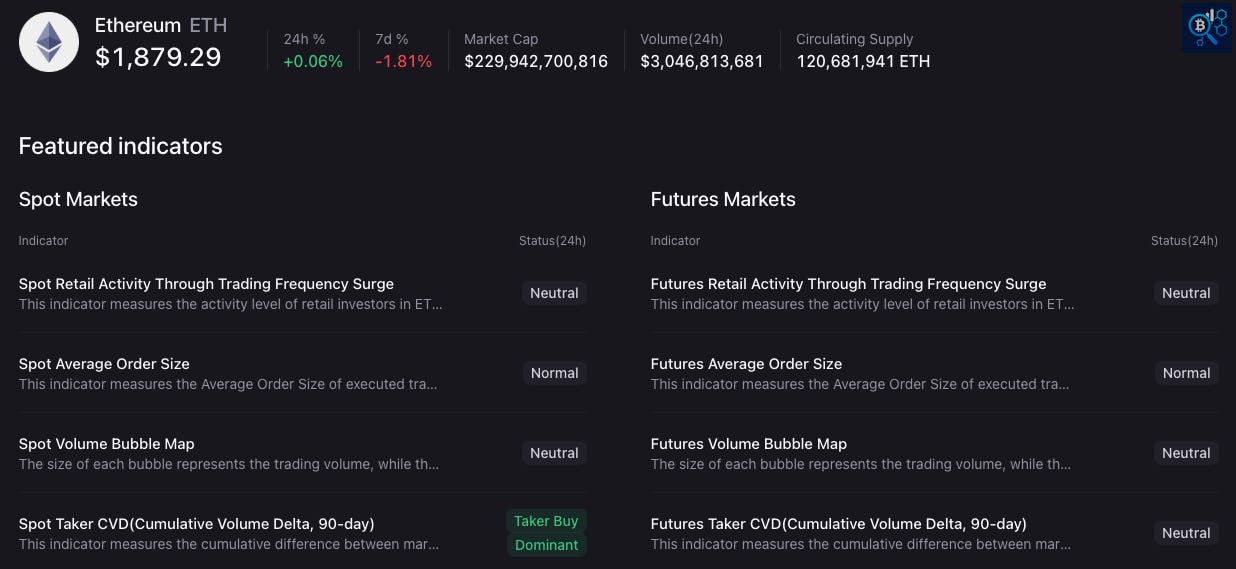Click Neutral badge for Spot Retail Activity
Image resolution: width=1236 pixels, height=569 pixels.
tap(554, 293)
